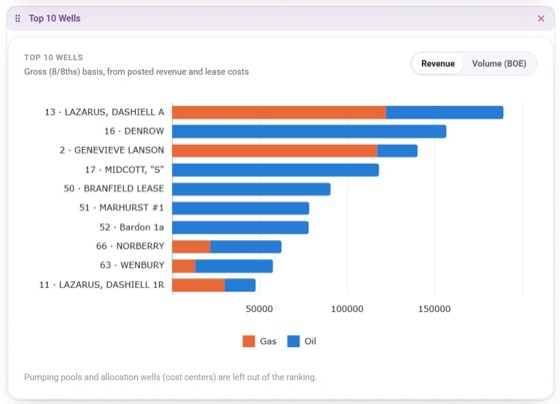The image size is (560, 404).
Task: Click the Gas legend label
Action: tap(268, 341)
